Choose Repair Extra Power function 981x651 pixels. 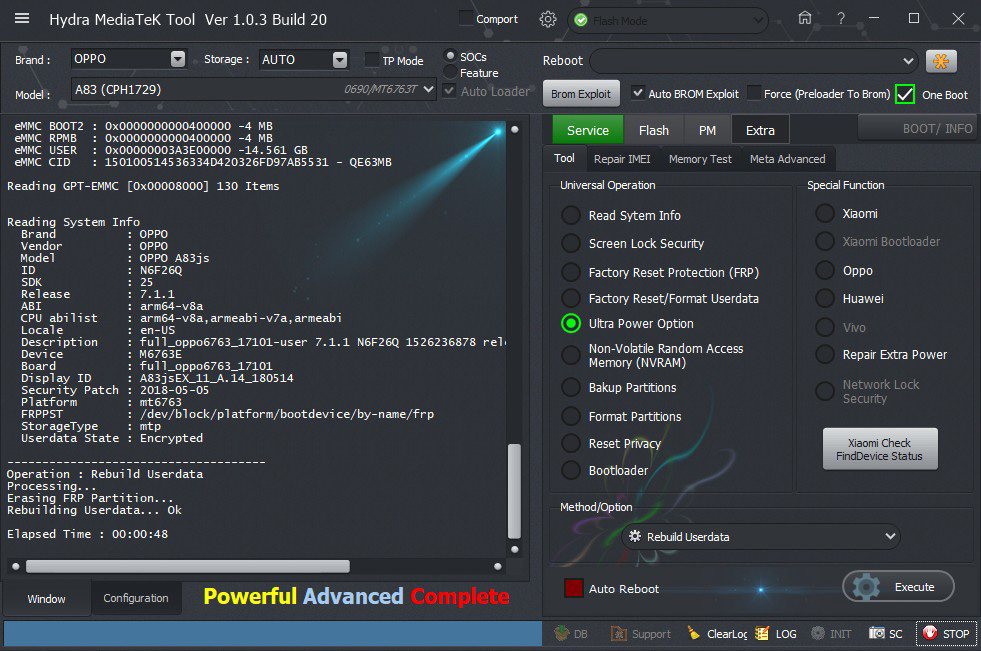coord(825,354)
